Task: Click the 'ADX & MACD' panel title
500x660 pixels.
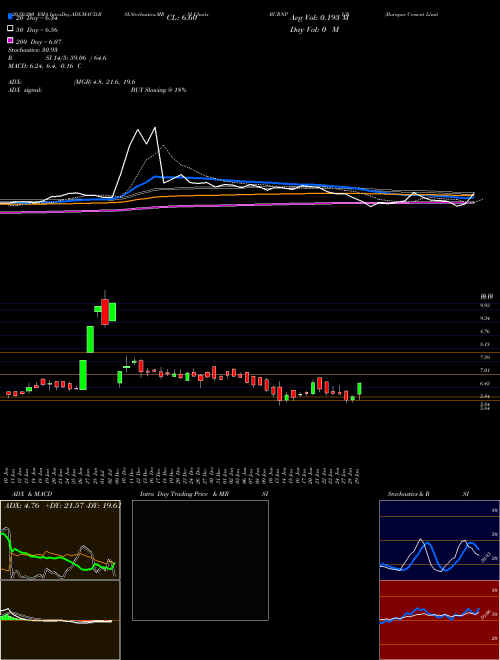Action: pos(32,494)
